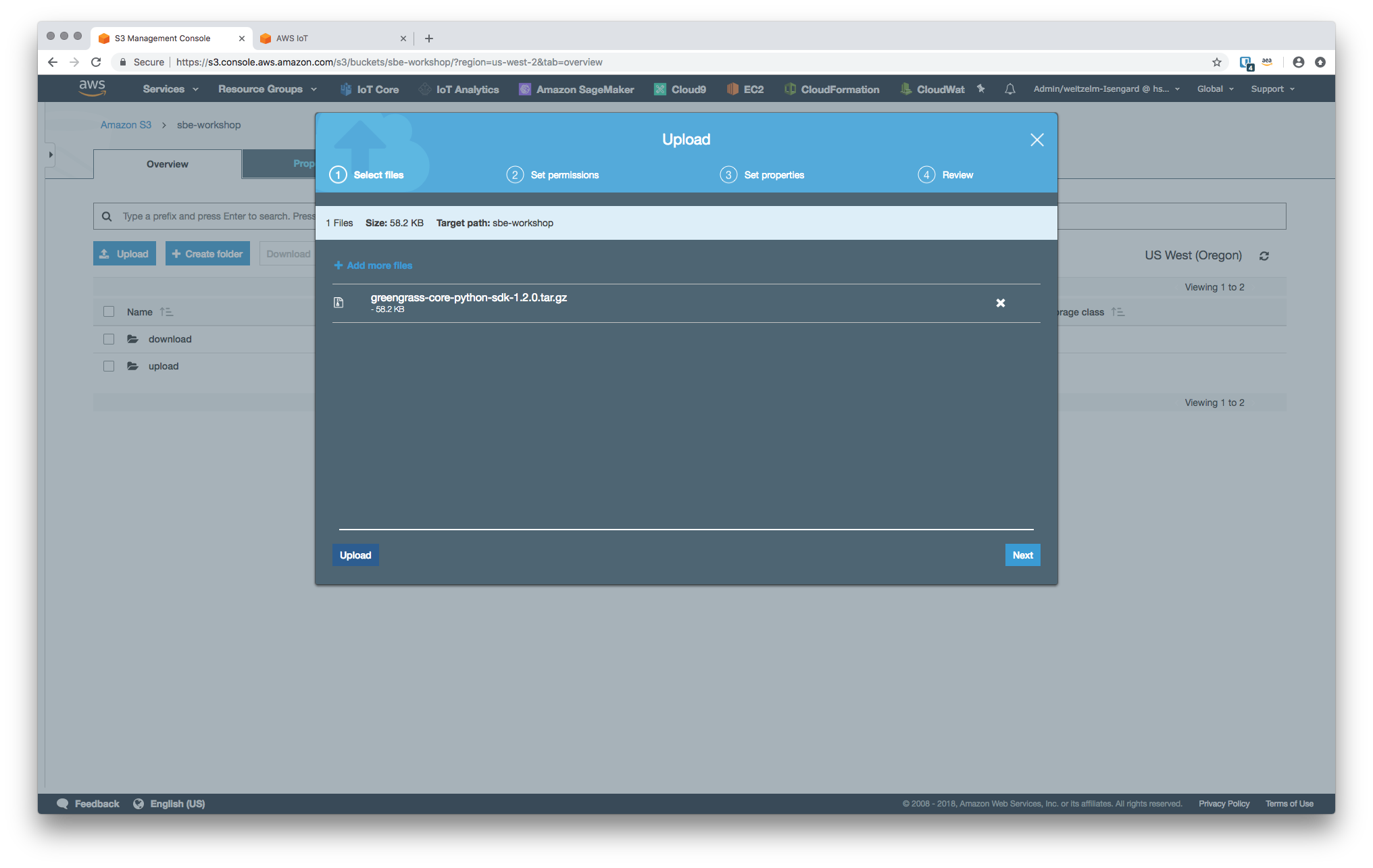Open Amazon S3 breadcrumb link
Screen dimensions: 1373x868
[x=126, y=125]
